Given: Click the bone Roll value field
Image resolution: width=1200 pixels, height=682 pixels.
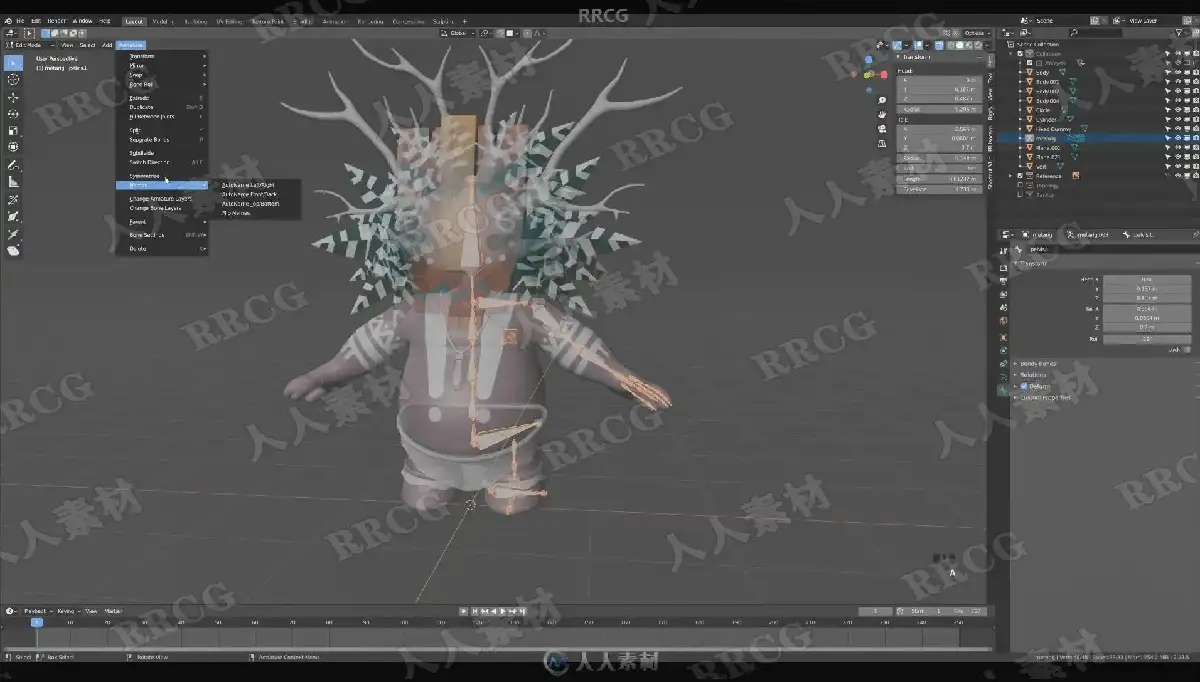Looking at the screenshot, I should click(x=1145, y=339).
